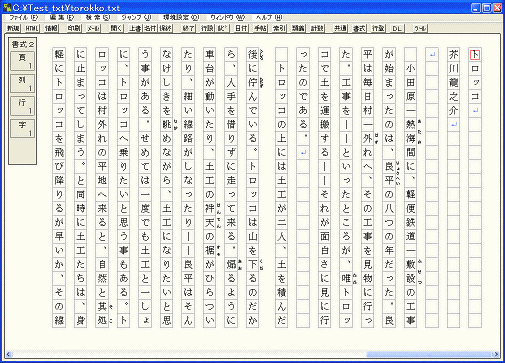This screenshot has width=505, height=363.
Task: Click the column starting with ロッコは村外れ
Action: coord(102,188)
